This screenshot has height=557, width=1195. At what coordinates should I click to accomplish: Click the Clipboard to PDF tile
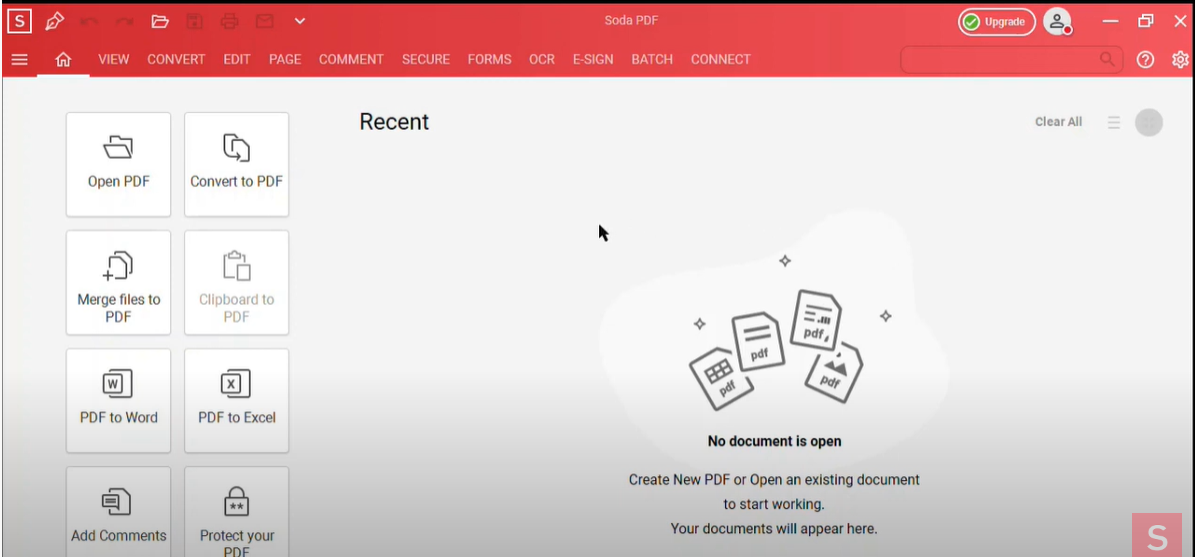point(236,283)
